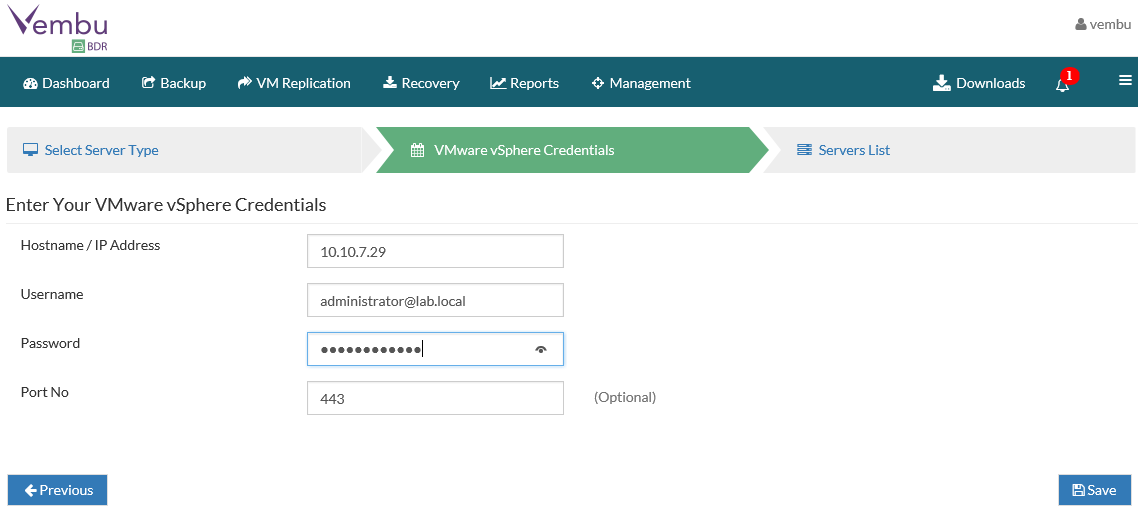Open the vembu user account menu
Screen dimensions: 1138x521
pos(1103,24)
